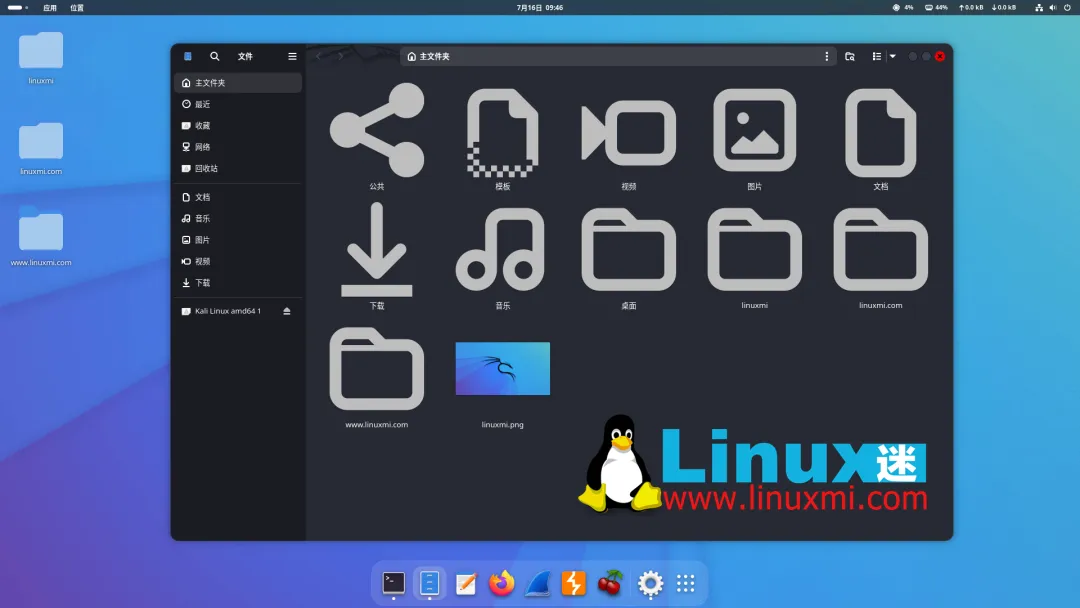Open the 位置 menu in top bar
1080x608 pixels.
(77, 8)
